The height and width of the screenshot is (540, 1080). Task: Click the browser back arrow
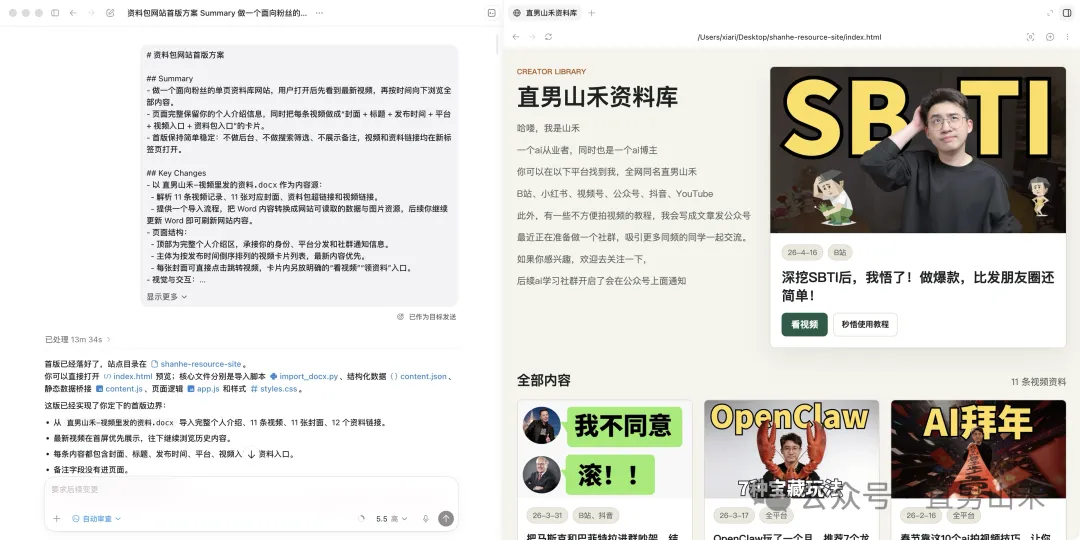point(516,37)
